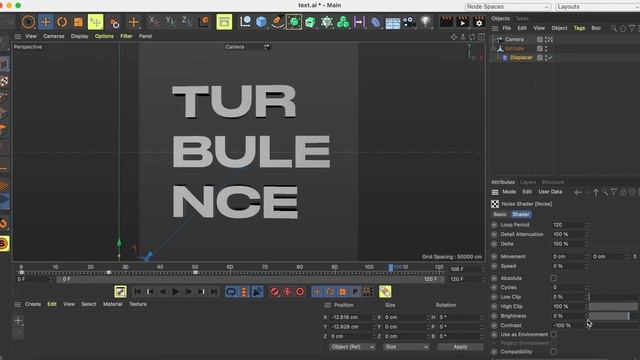Click the coordinate system icon

point(203,22)
